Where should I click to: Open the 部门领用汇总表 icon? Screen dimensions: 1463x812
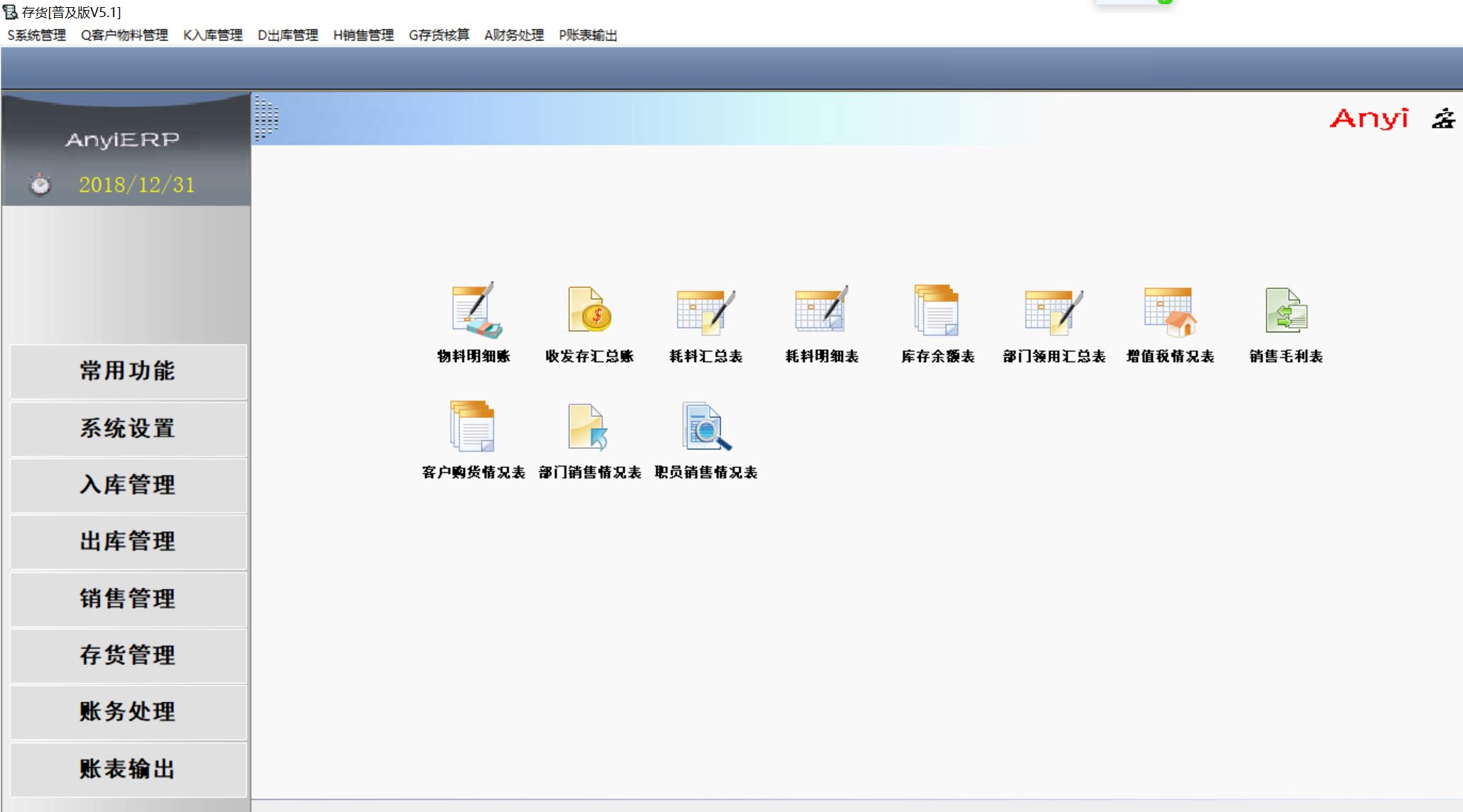click(x=1053, y=311)
